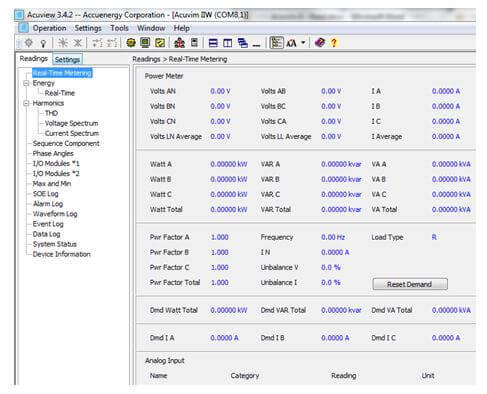
Task: Click the green monitor icon in toolbar
Action: point(145,43)
